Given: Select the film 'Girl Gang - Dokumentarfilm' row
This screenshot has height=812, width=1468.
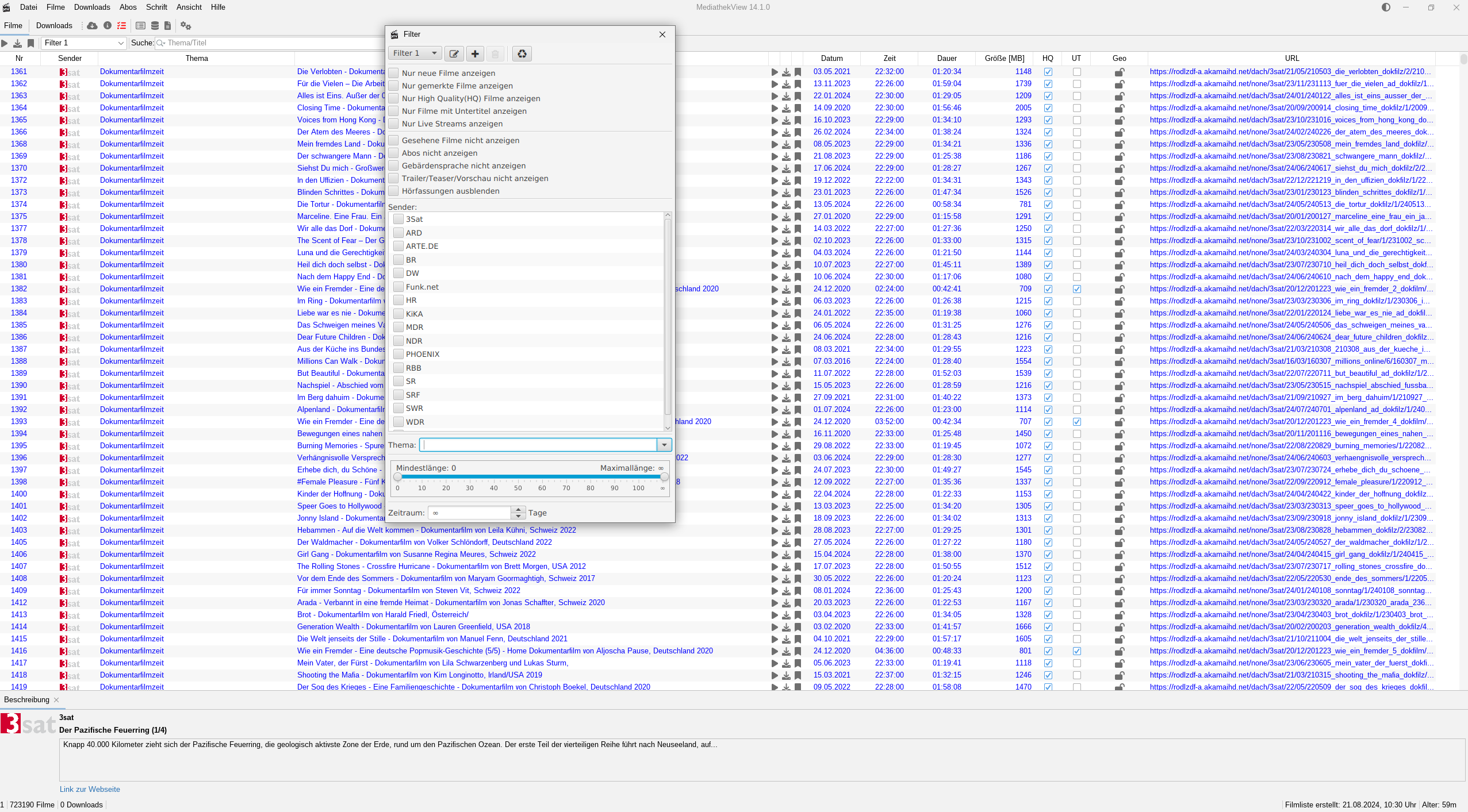Looking at the screenshot, I should (718, 555).
